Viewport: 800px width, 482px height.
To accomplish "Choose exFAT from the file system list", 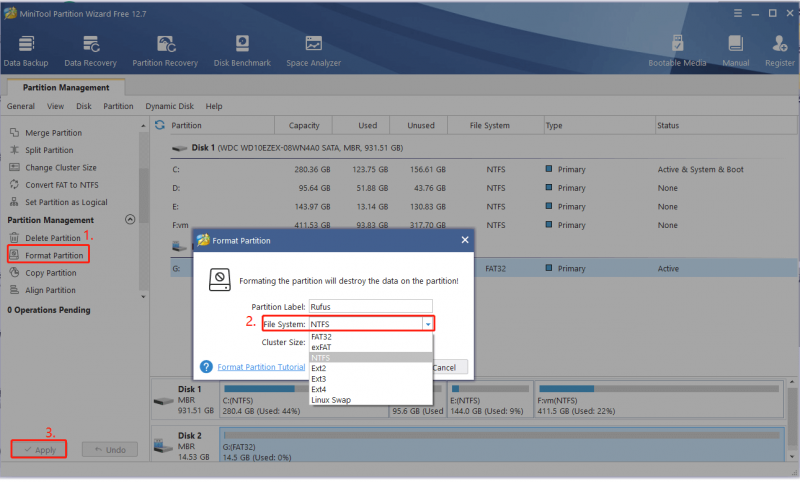I will pos(371,347).
